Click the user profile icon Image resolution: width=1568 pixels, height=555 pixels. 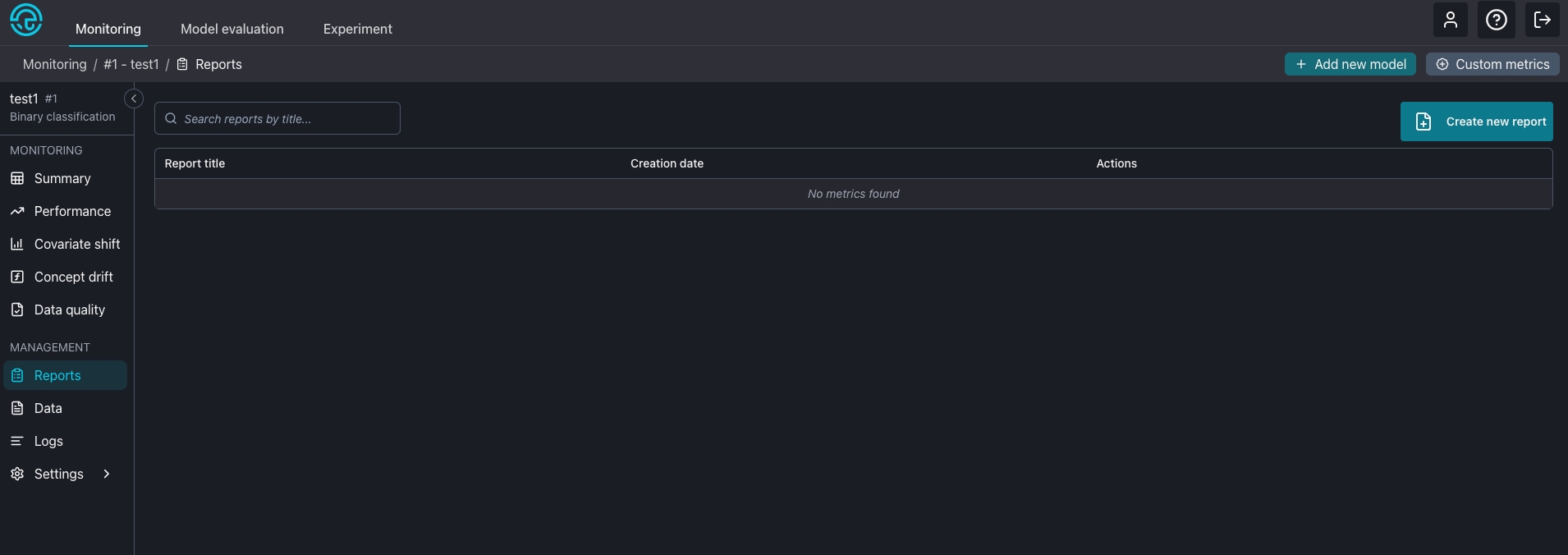[x=1450, y=20]
